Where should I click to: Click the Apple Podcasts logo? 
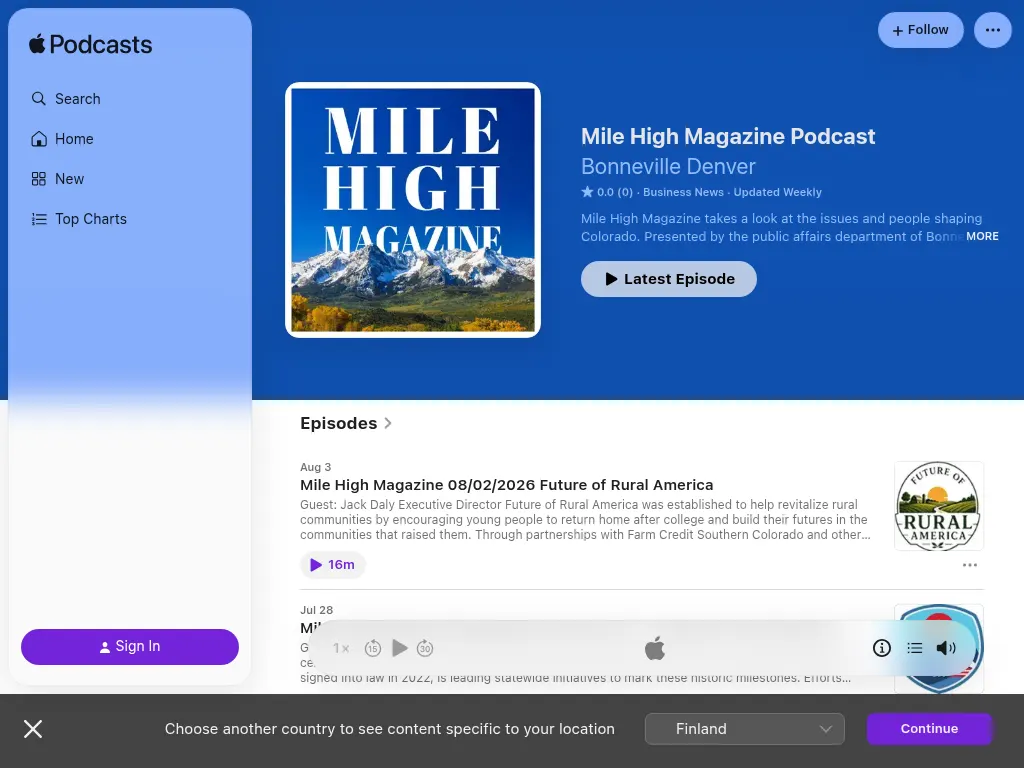coord(90,44)
